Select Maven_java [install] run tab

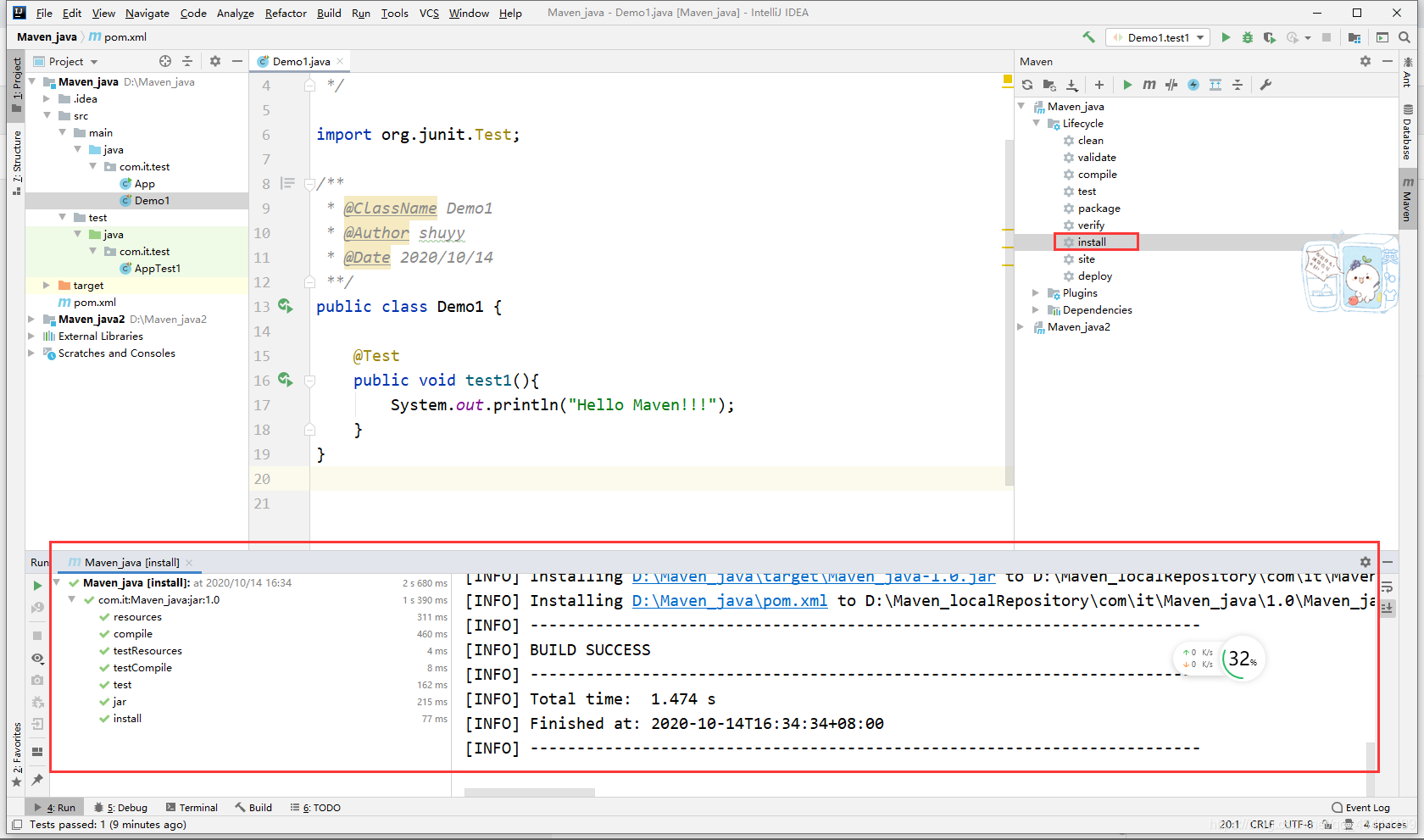(x=131, y=562)
